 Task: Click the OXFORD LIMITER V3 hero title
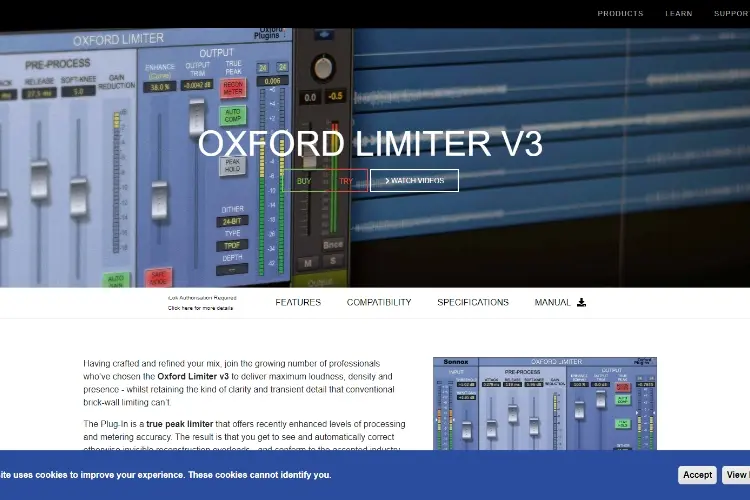370,144
